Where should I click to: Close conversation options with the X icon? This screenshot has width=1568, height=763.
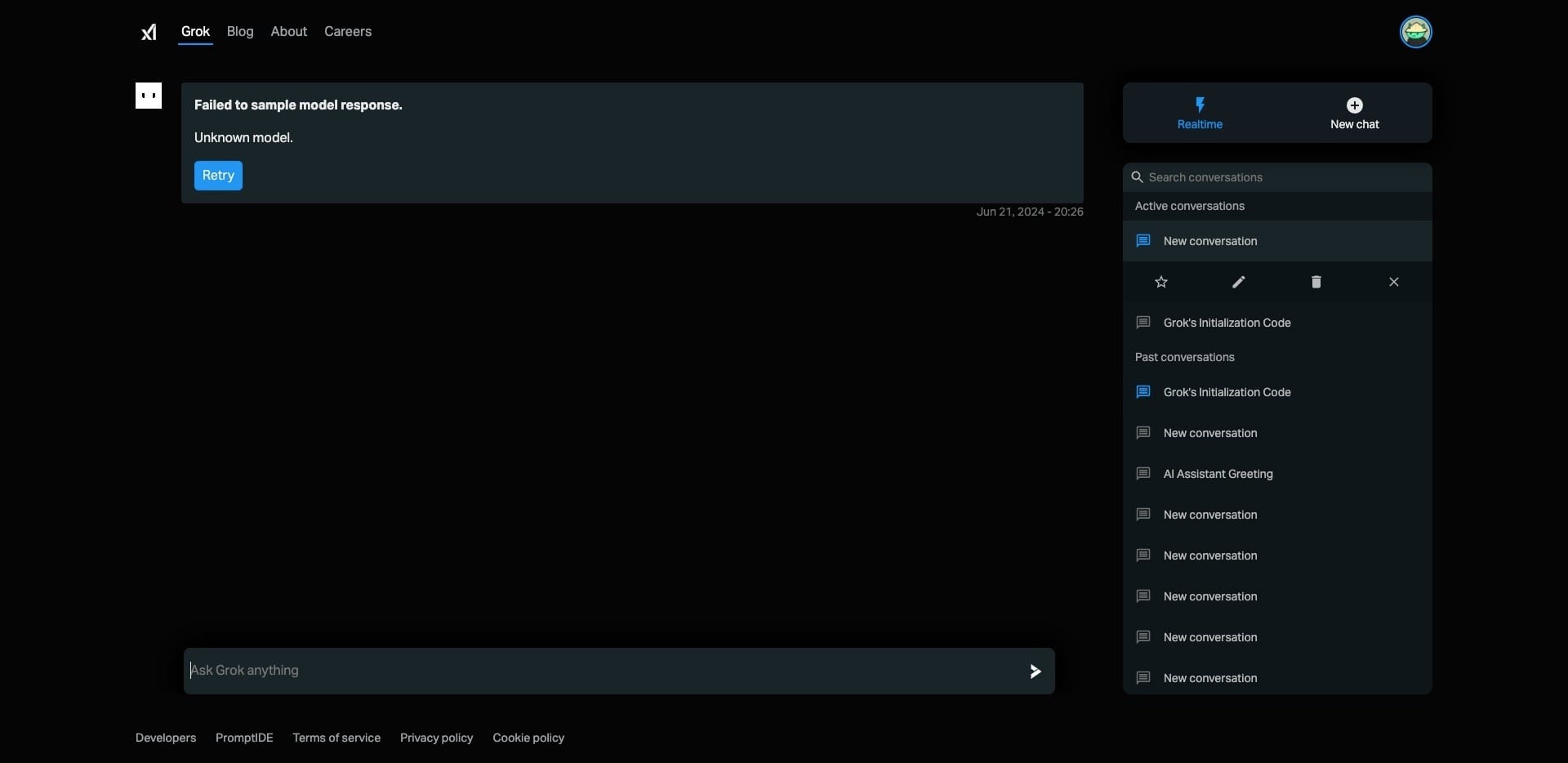tap(1393, 282)
